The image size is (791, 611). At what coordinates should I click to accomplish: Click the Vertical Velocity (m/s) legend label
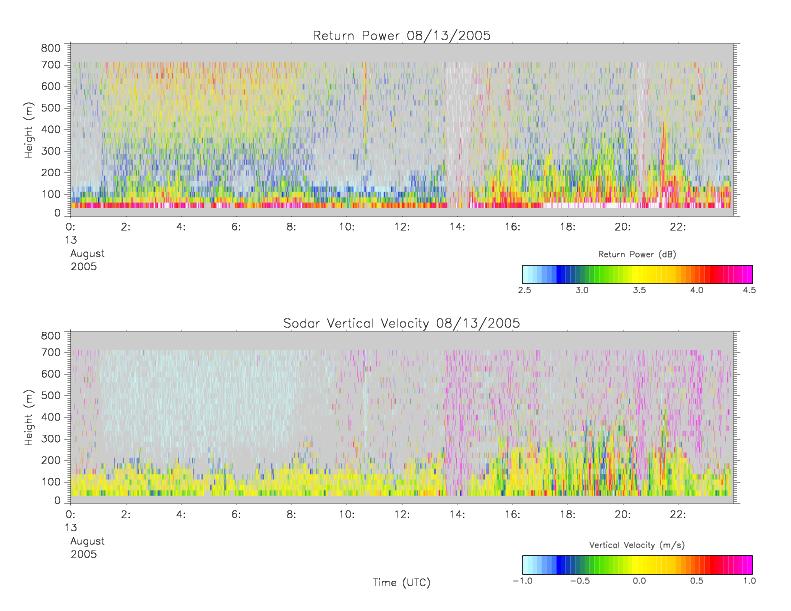pos(637,545)
